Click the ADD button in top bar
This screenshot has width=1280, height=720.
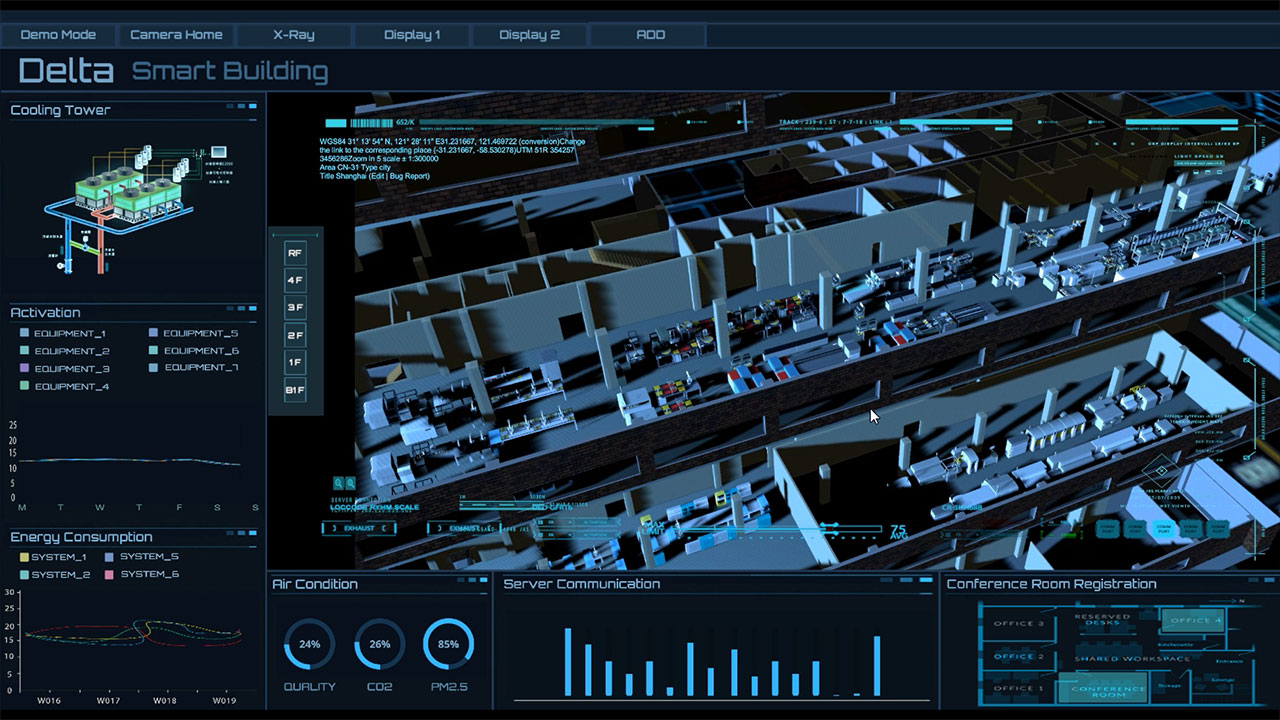650,35
